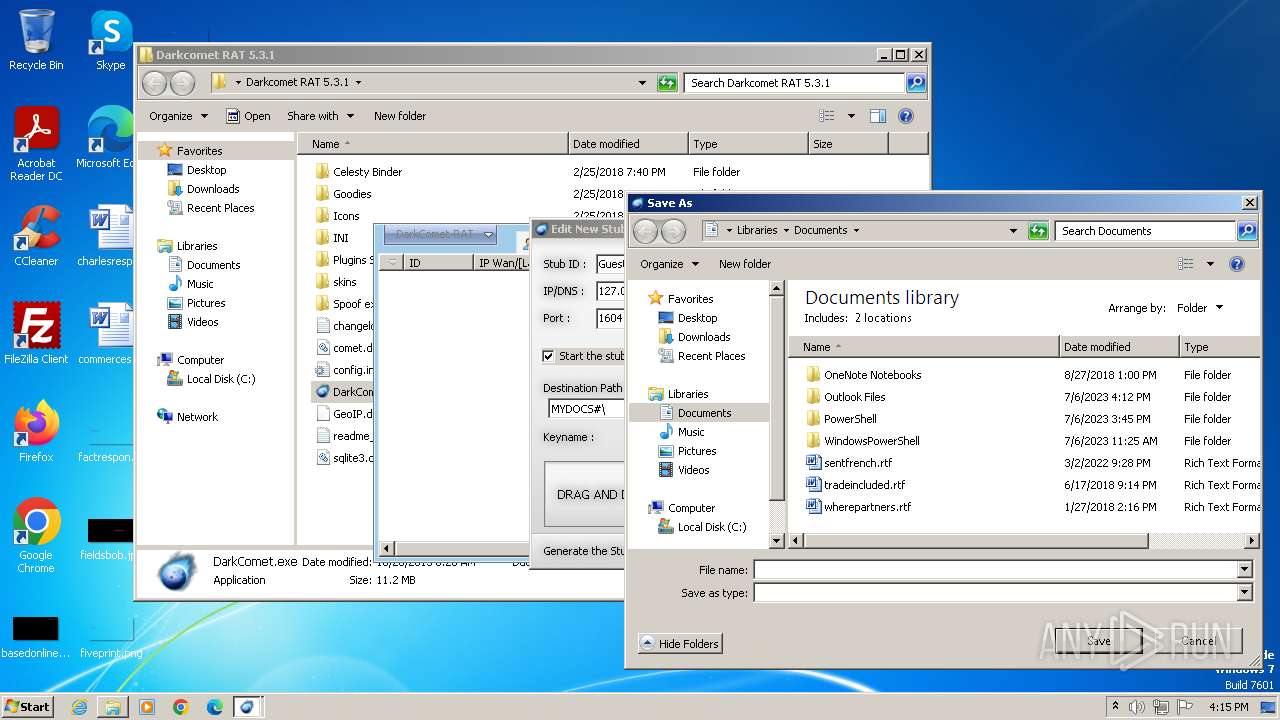
Task: Open Organize dropdown in Darkcomet explorer window
Action: pos(178,116)
